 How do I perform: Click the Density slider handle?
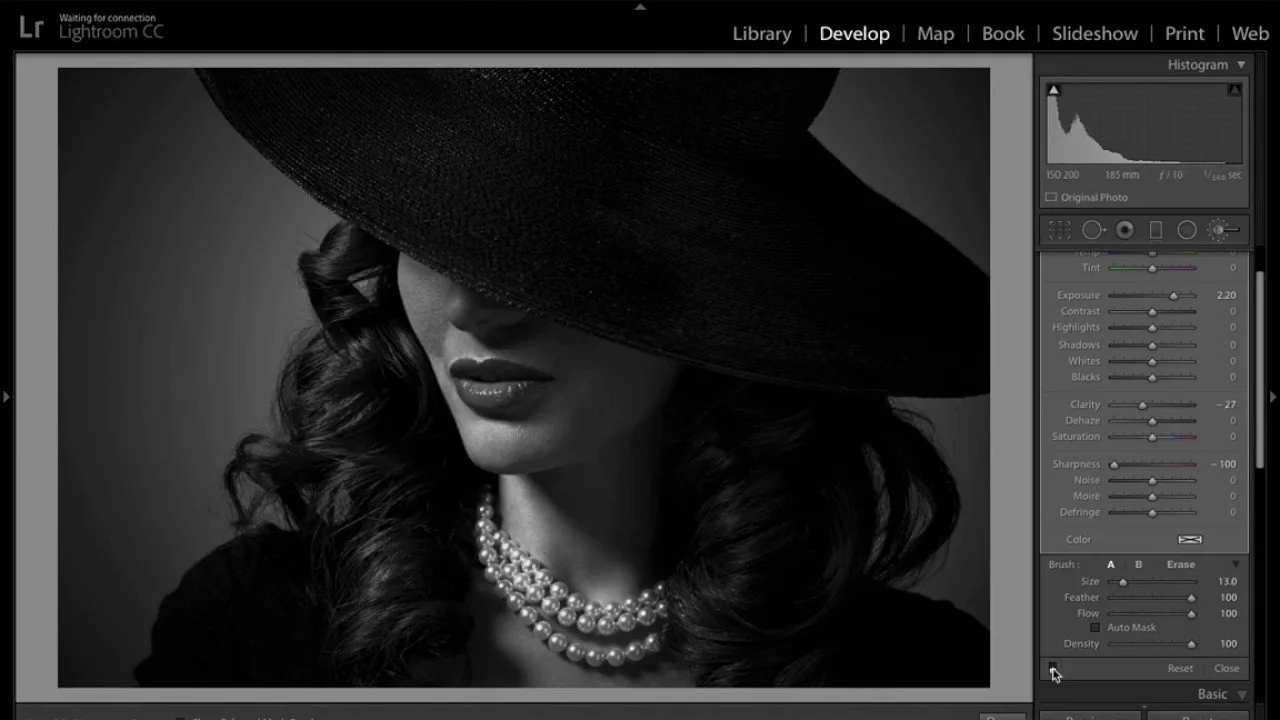pyautogui.click(x=1191, y=645)
